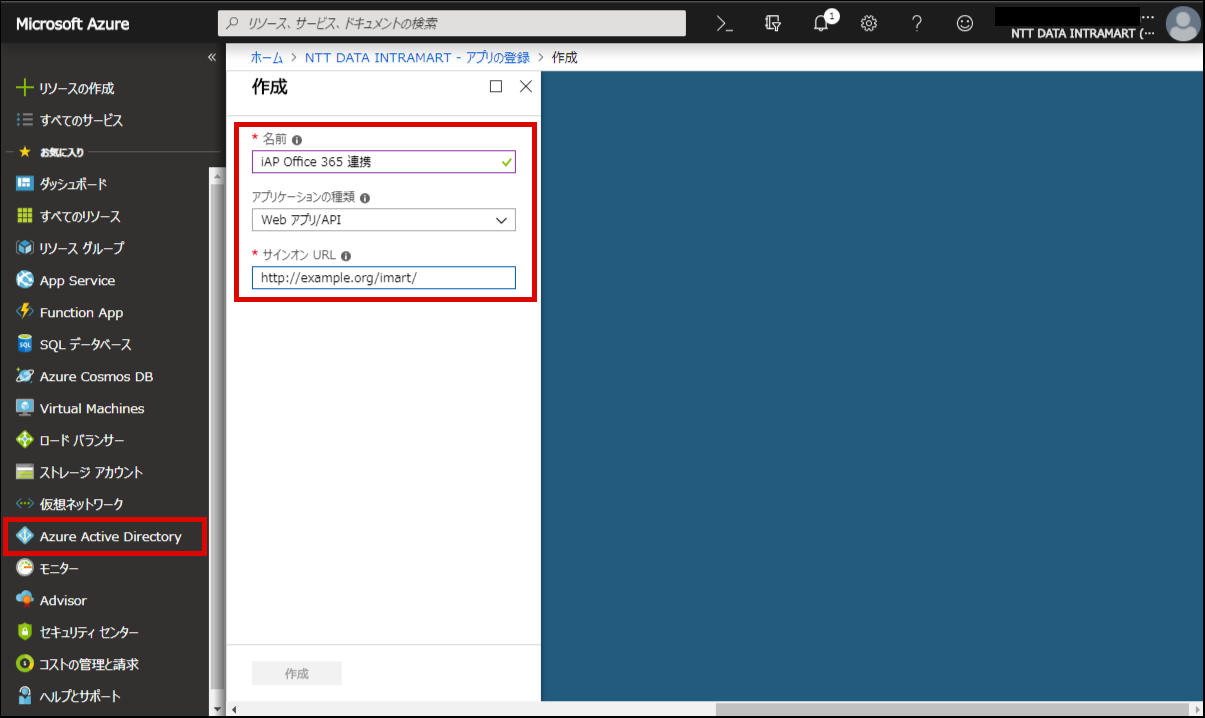
Task: Click the search box for resources and services
Action: 452,23
